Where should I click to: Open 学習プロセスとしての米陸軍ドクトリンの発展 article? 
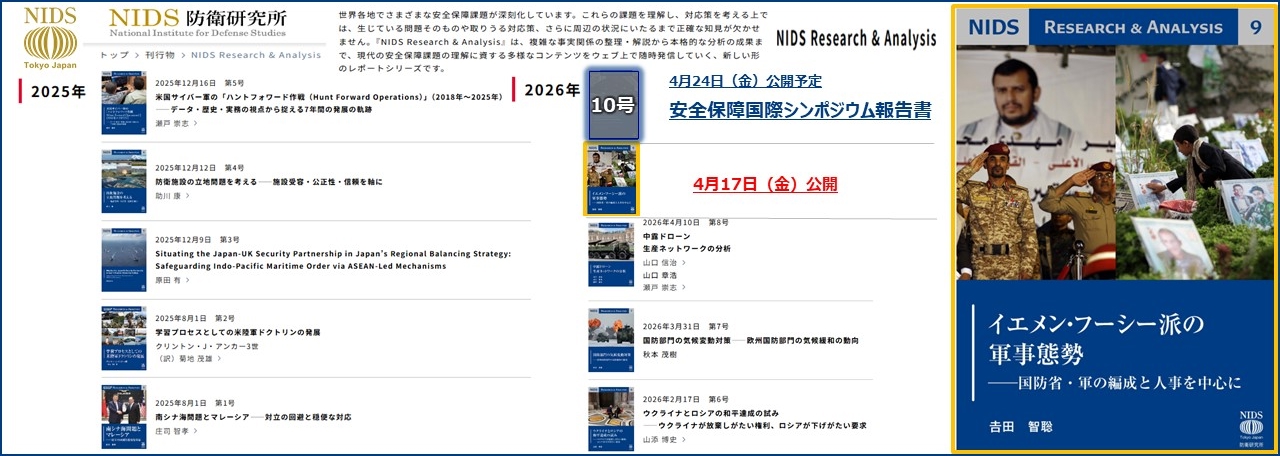click(x=238, y=332)
